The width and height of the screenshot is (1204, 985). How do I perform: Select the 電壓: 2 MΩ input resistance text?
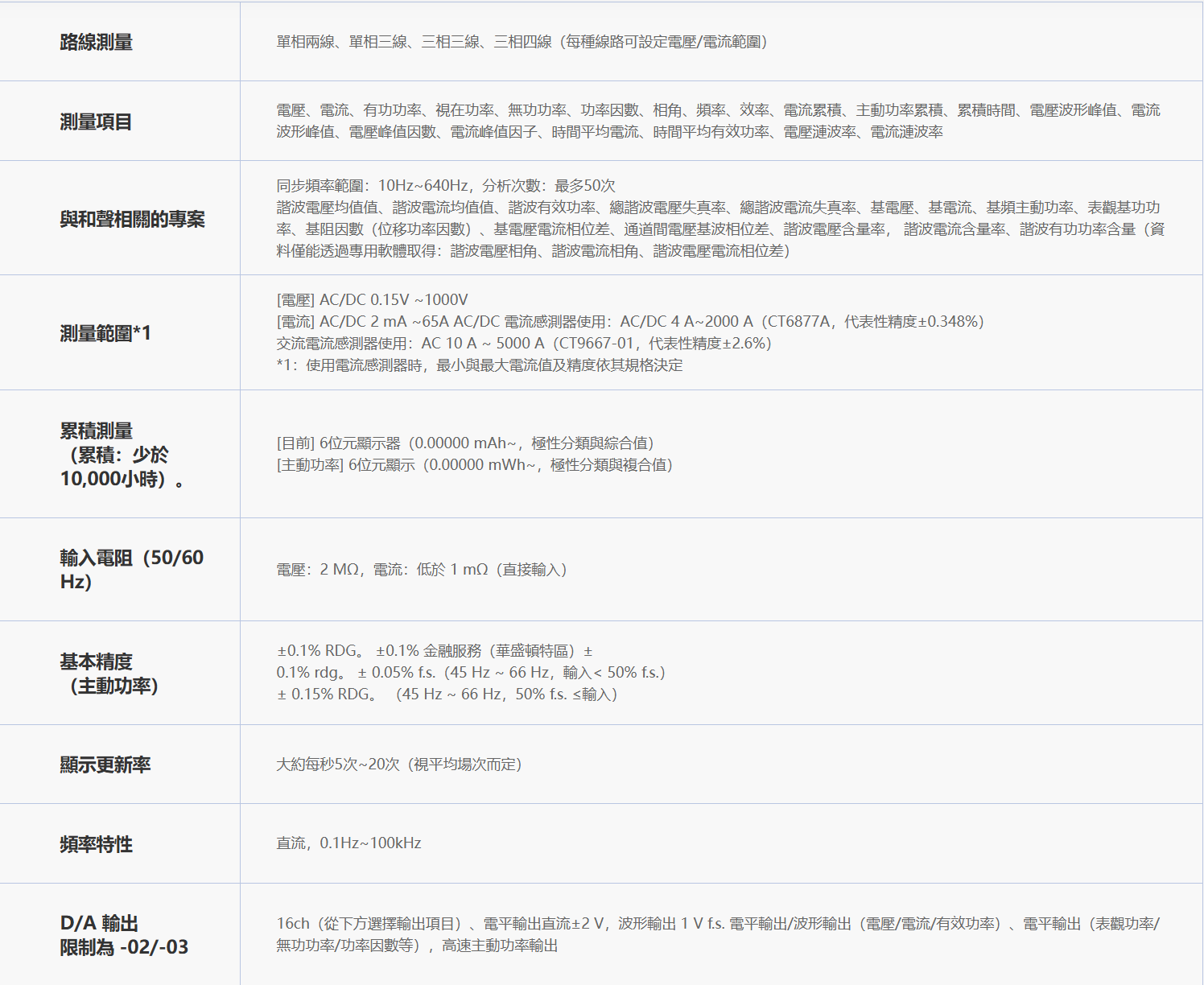(x=422, y=570)
